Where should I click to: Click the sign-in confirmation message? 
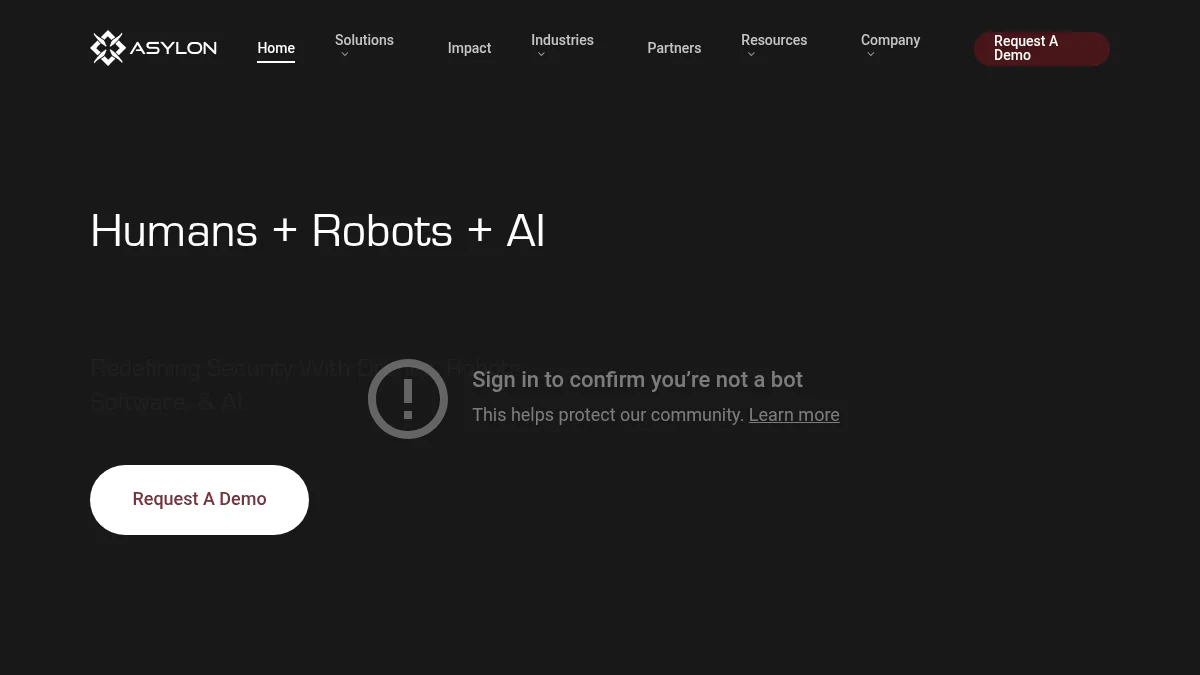[637, 379]
